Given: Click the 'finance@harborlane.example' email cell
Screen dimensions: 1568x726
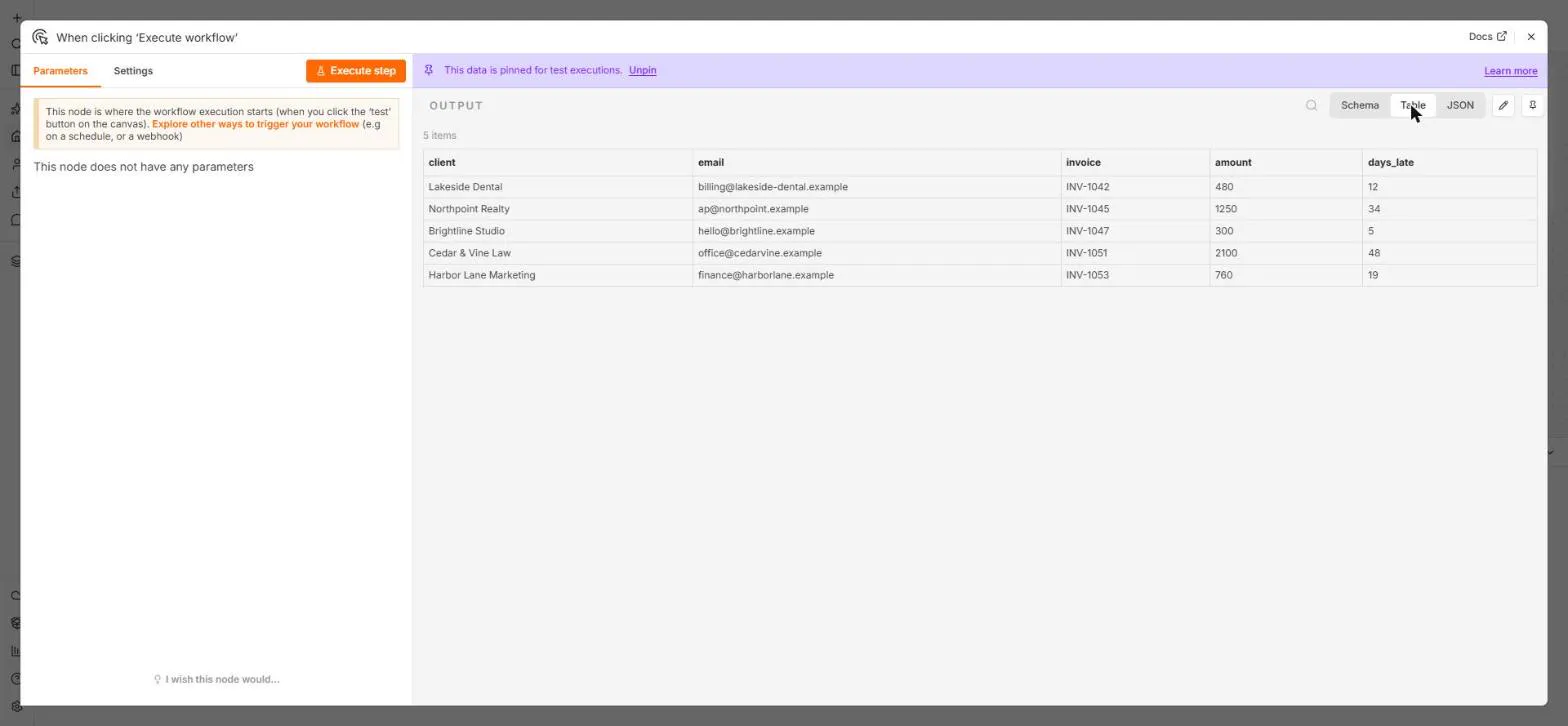Looking at the screenshot, I should [876, 275].
